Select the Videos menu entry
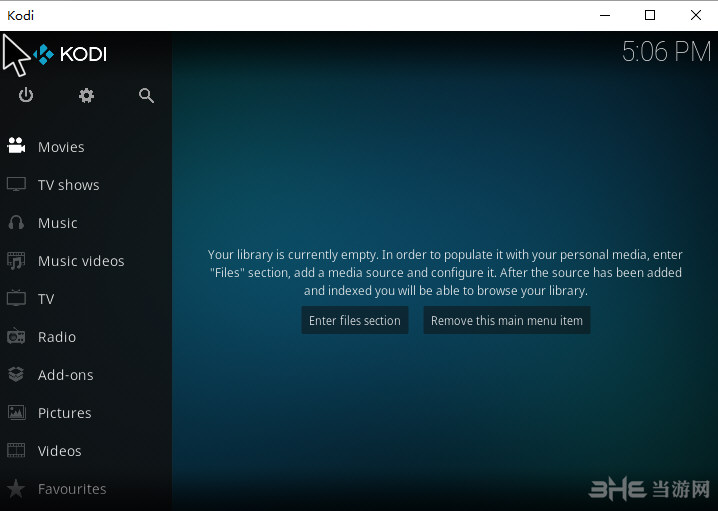The height and width of the screenshot is (511, 718). [x=86, y=451]
